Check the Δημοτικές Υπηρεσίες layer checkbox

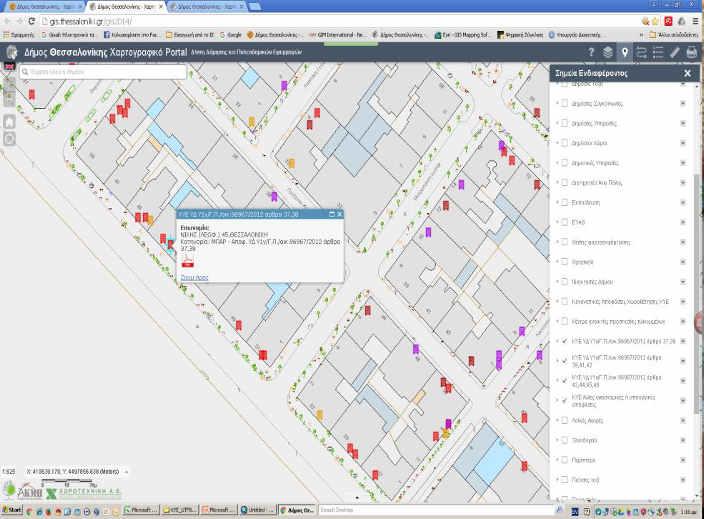564,163
